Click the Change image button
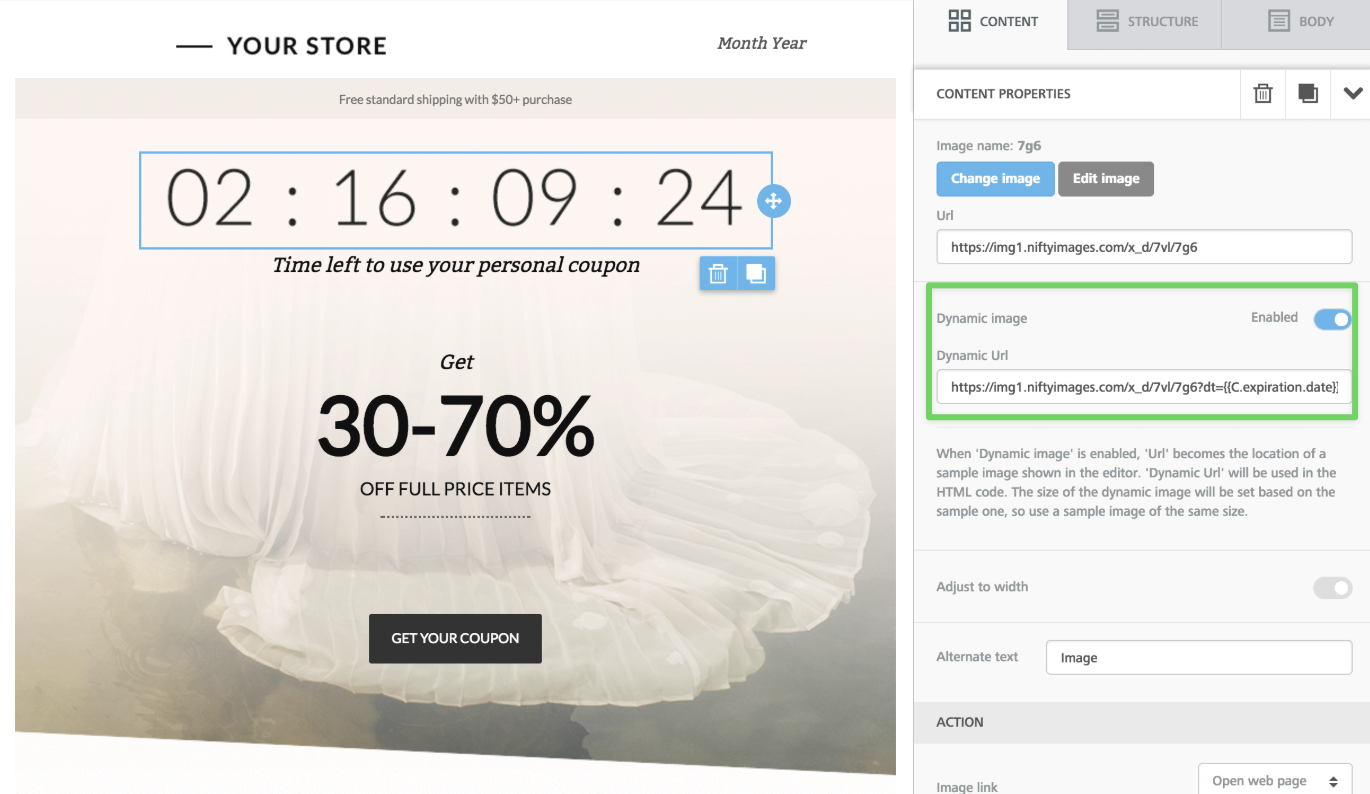The height and width of the screenshot is (794, 1370). 994,179
